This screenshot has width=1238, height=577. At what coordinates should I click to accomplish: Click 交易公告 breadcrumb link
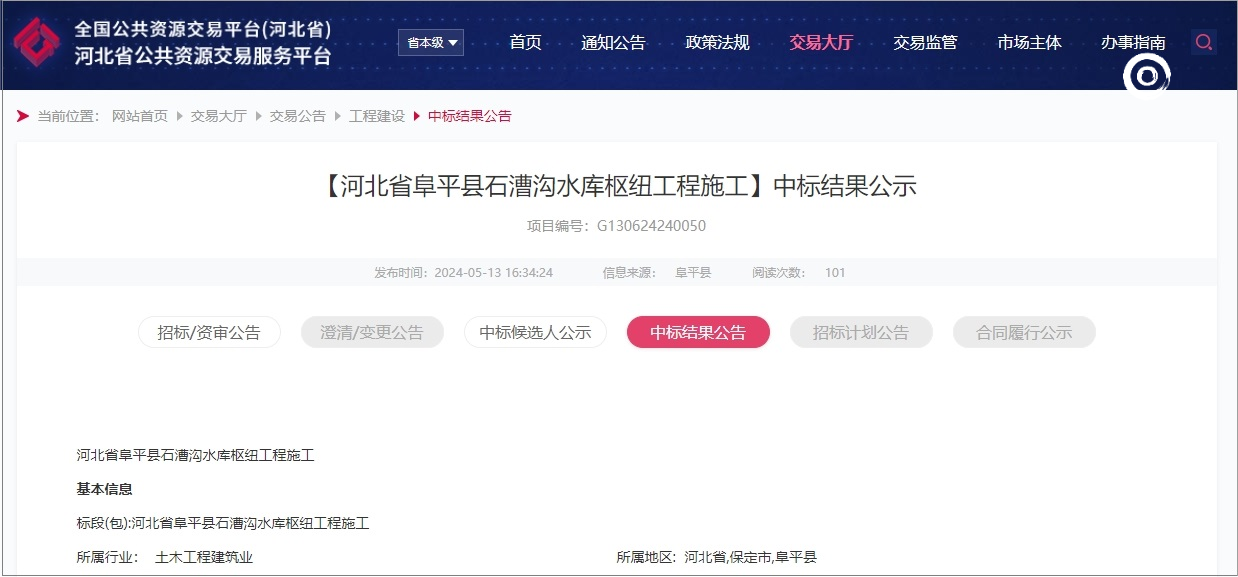click(x=298, y=116)
